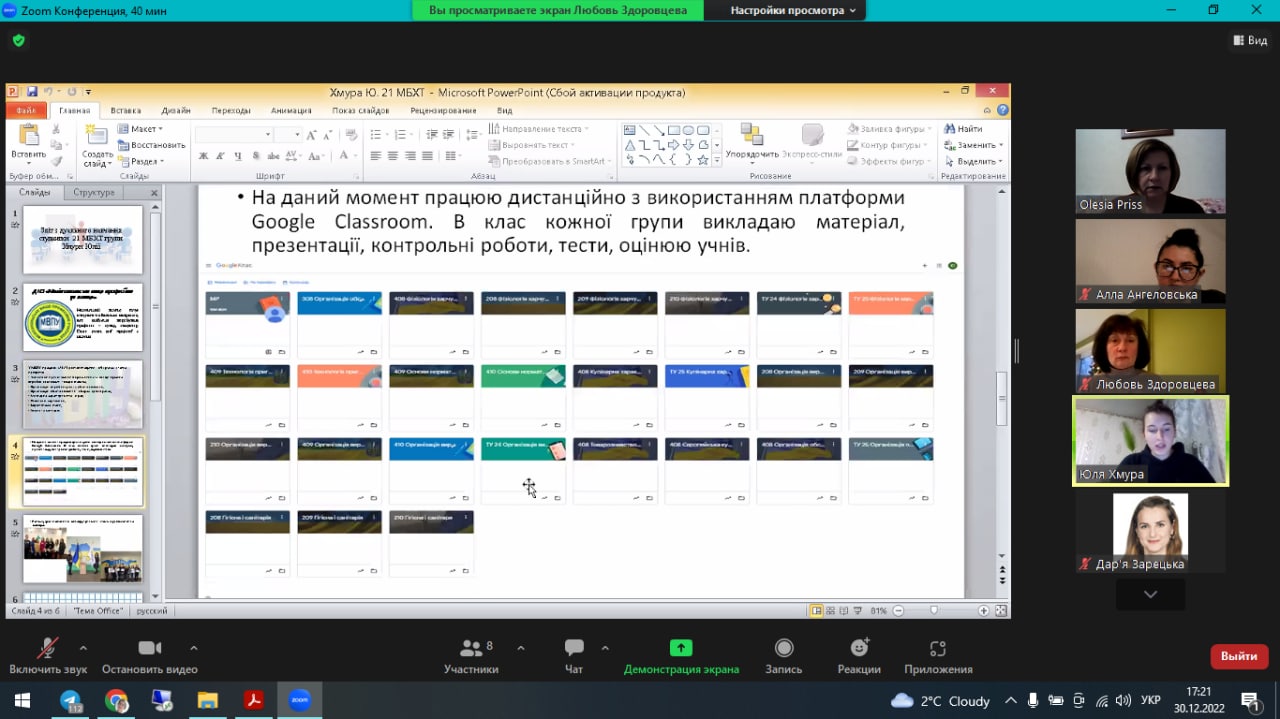Switch to slide sorter view
The width and height of the screenshot is (1280, 719).
831,610
